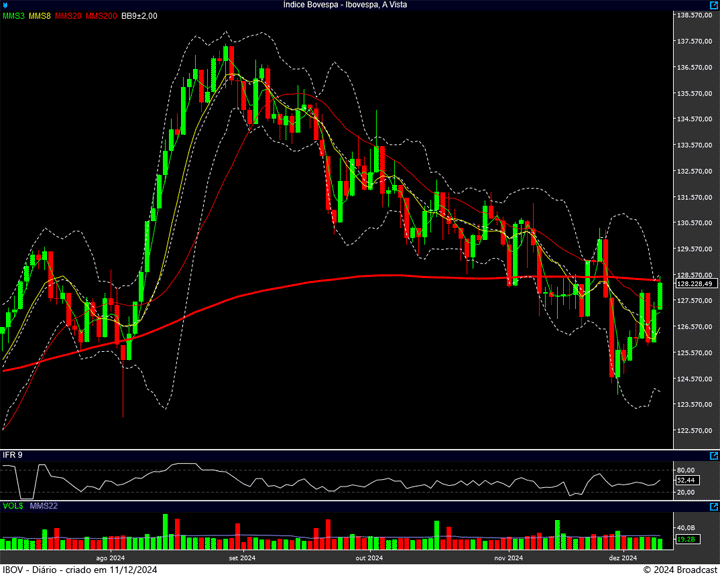Click the corner icon of the IFR 9 panel
Screen dimensions: 720x575
coord(714,454)
